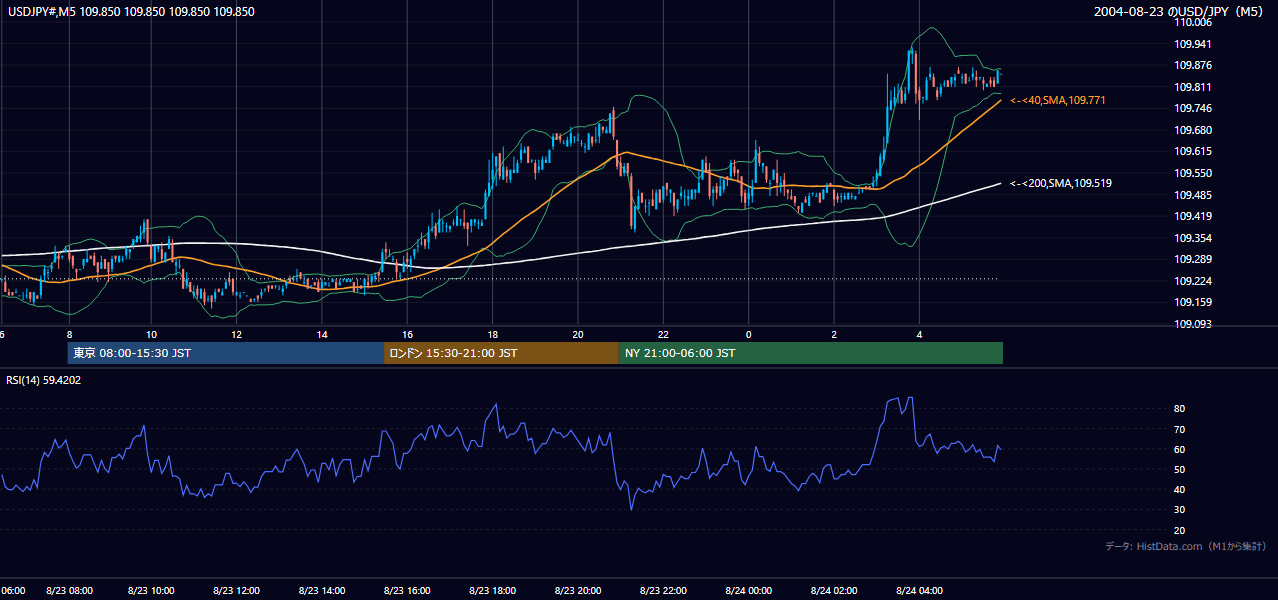Click hour tick 16 on price chart axis
Viewport: 1278px width, 600px height.
click(x=407, y=334)
